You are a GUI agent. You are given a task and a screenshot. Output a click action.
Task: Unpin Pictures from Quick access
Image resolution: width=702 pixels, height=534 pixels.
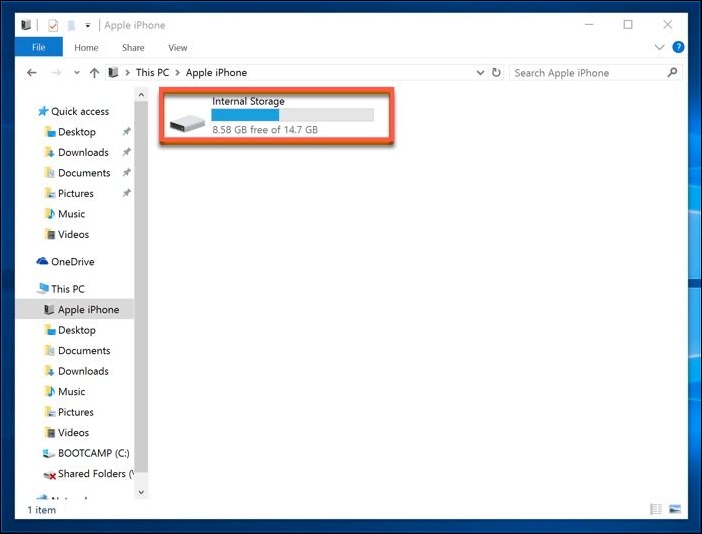coord(126,194)
